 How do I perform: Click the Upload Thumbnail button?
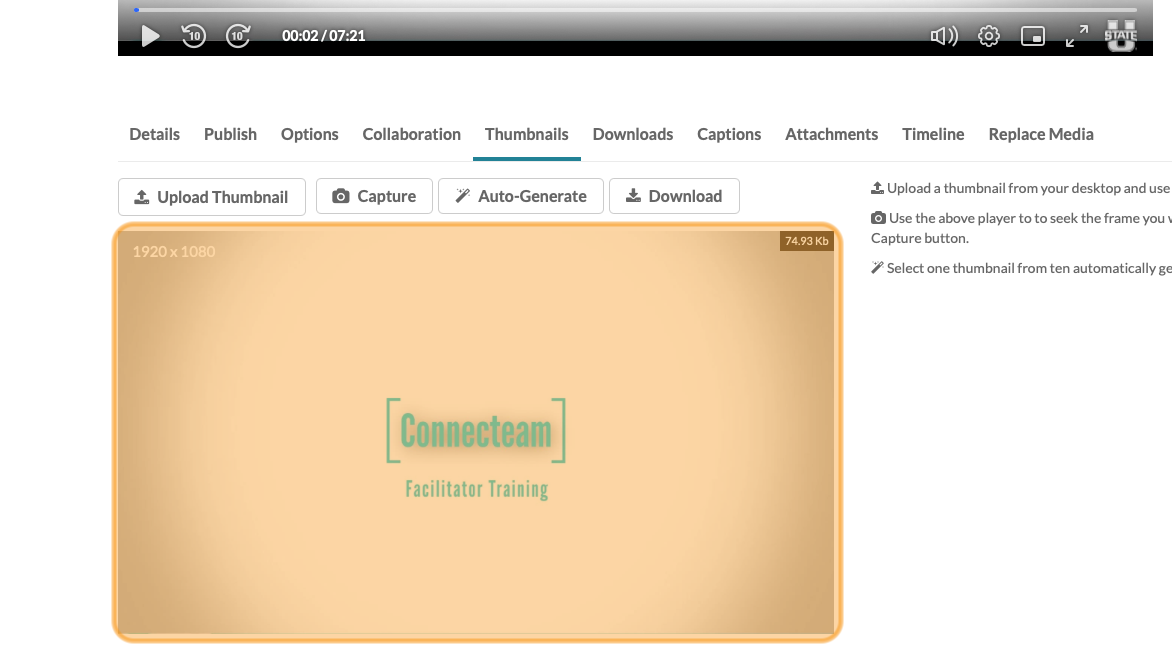click(211, 197)
